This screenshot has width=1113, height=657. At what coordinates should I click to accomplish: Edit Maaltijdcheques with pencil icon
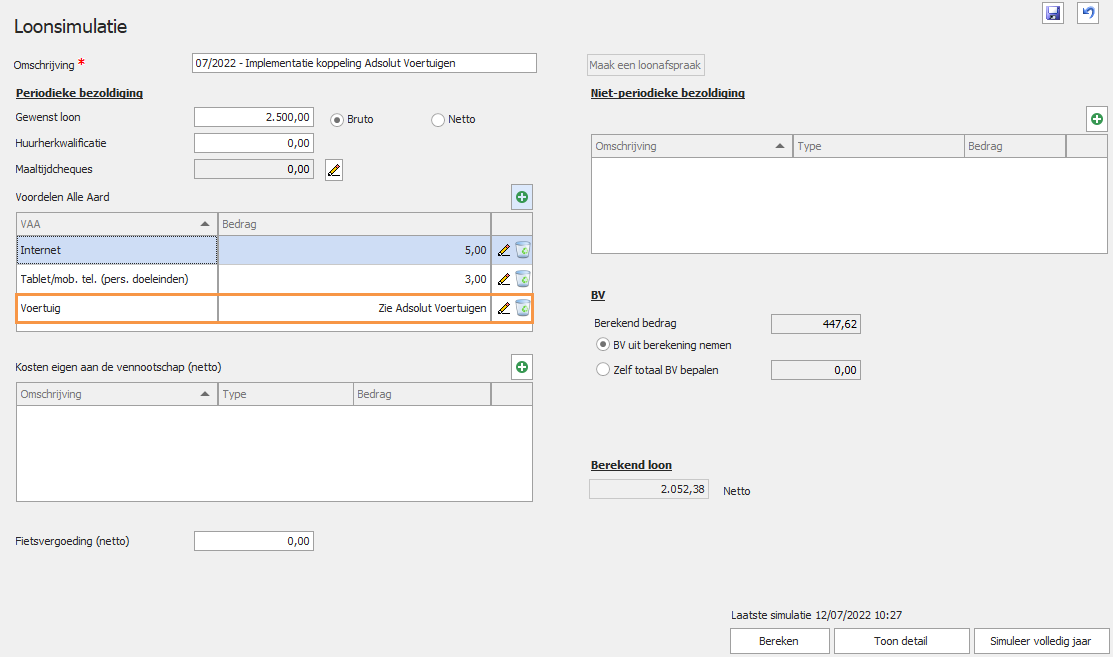(x=334, y=170)
